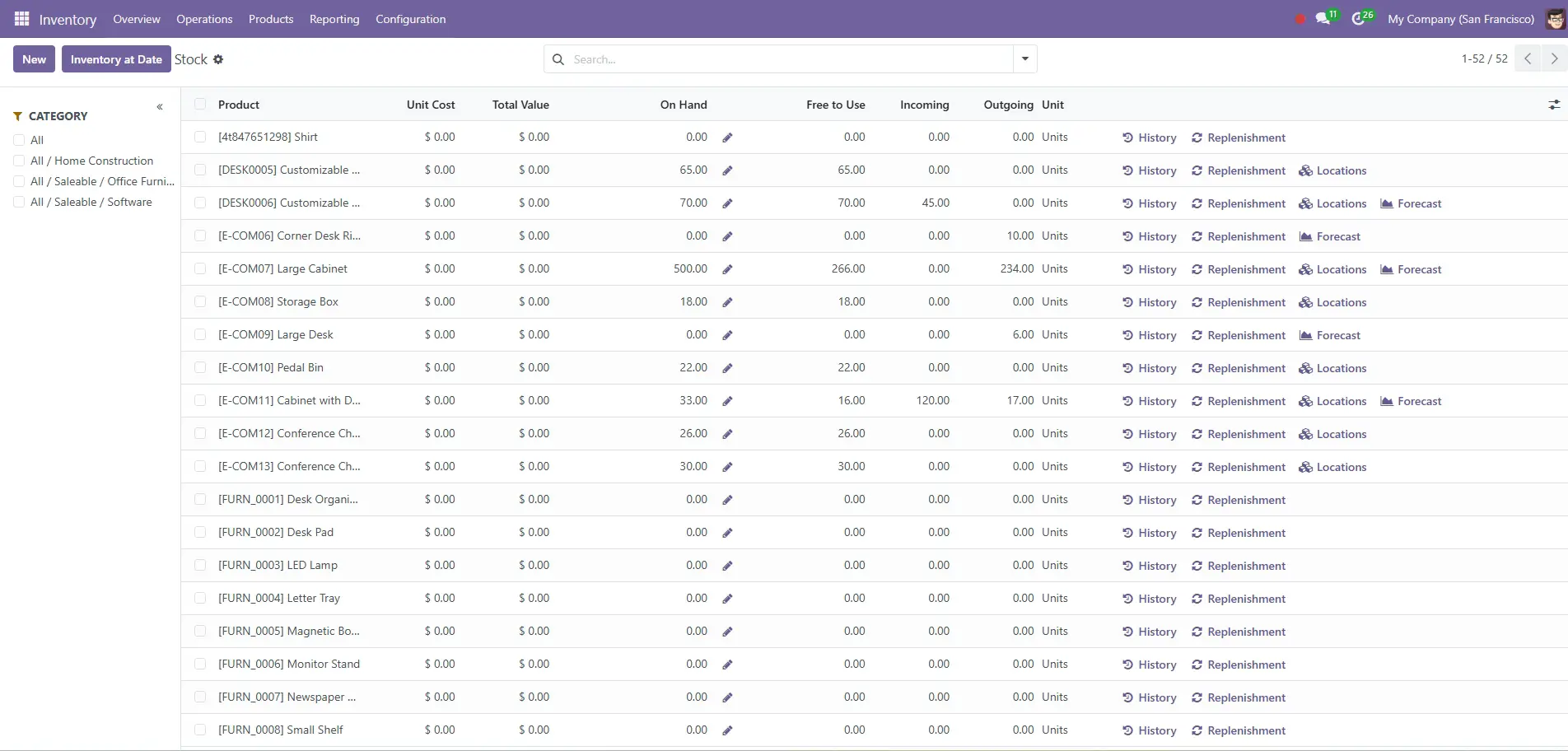Open the company switcher My Company

(x=1460, y=19)
